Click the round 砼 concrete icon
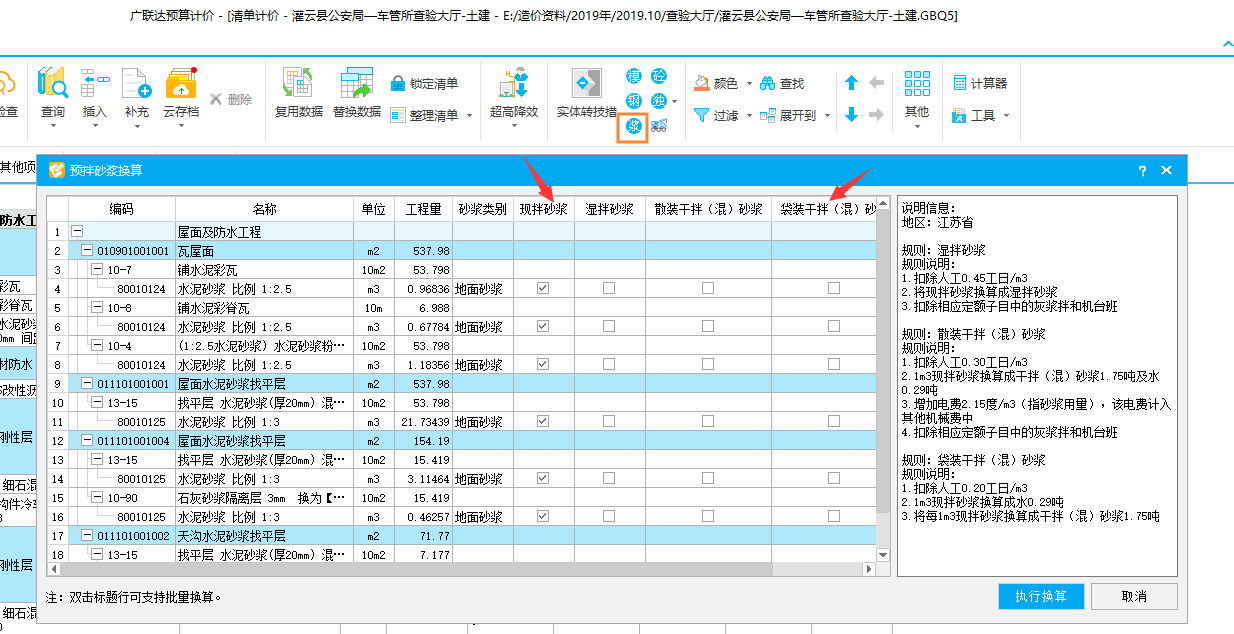Viewport: 1234px width, 634px height. tap(659, 77)
